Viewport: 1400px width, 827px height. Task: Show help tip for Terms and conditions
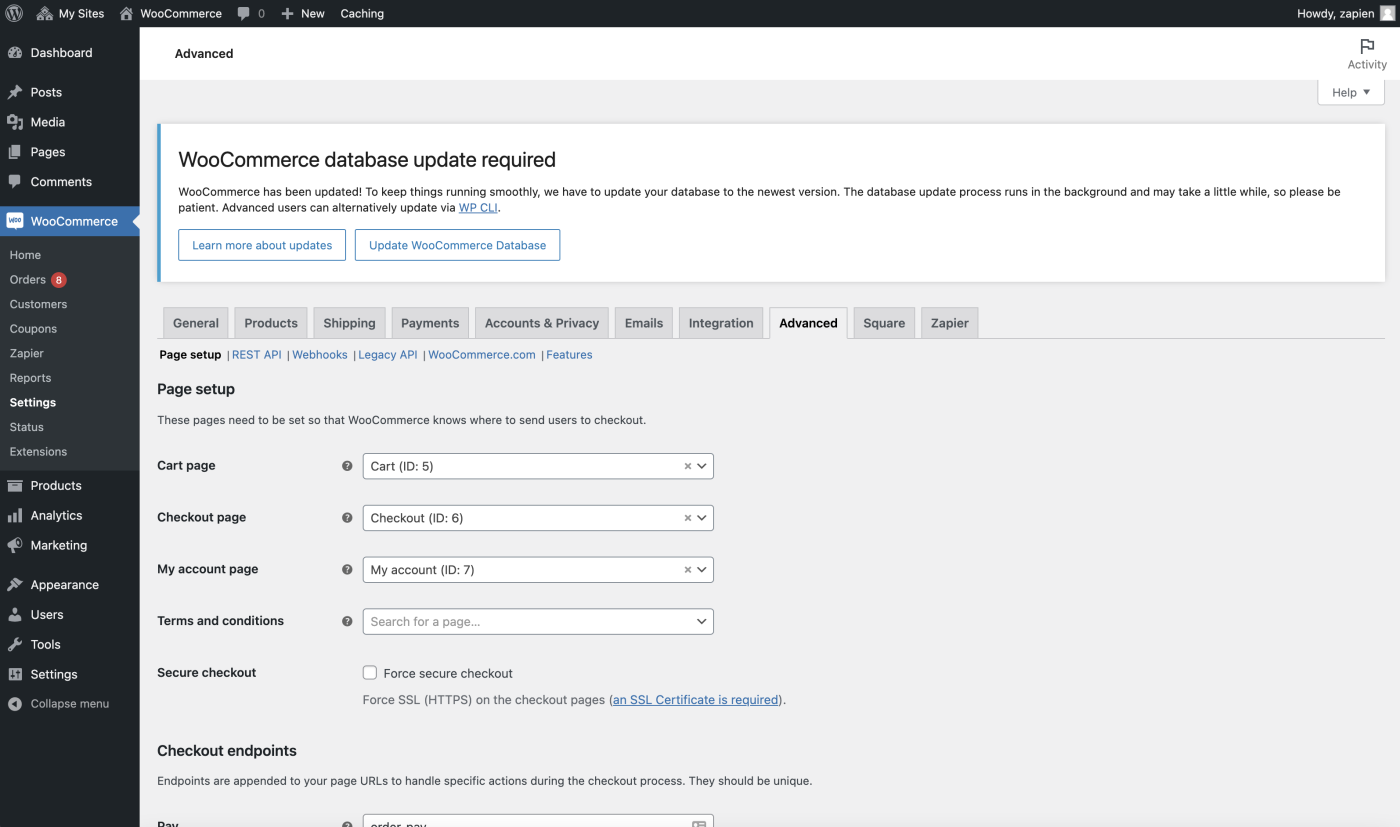tap(347, 621)
